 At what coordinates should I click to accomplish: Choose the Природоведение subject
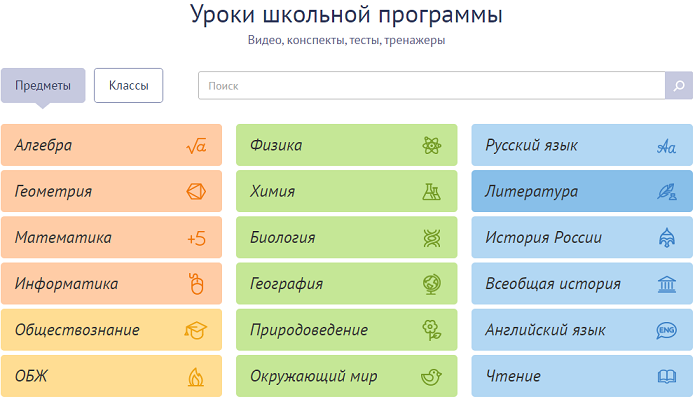click(x=347, y=330)
